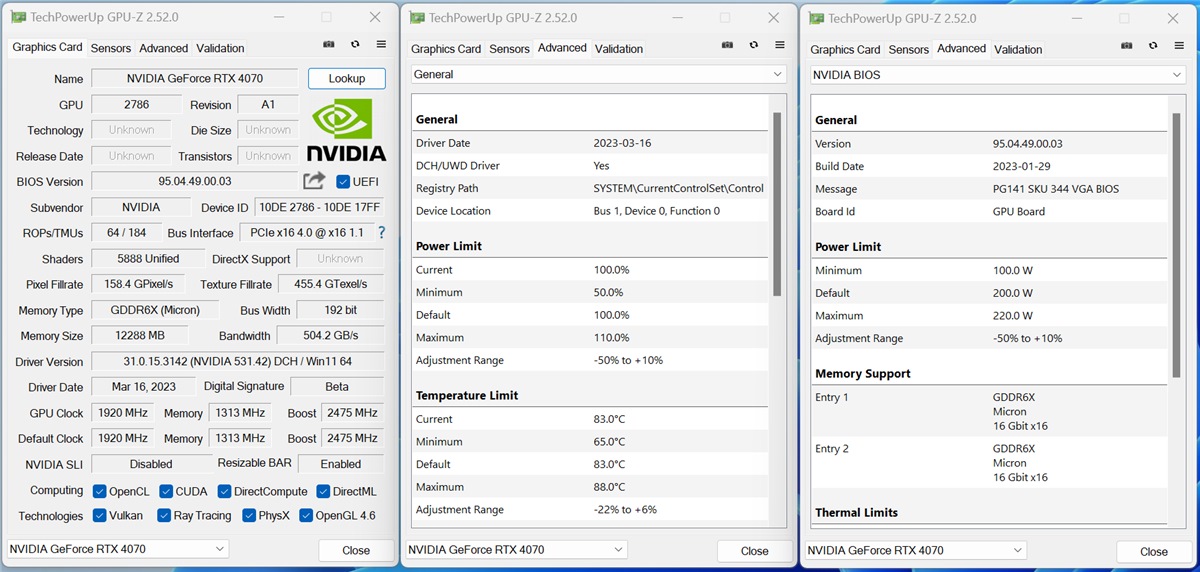This screenshot has height=572, width=1200.
Task: Expand the General category dropdown
Action: [x=598, y=74]
